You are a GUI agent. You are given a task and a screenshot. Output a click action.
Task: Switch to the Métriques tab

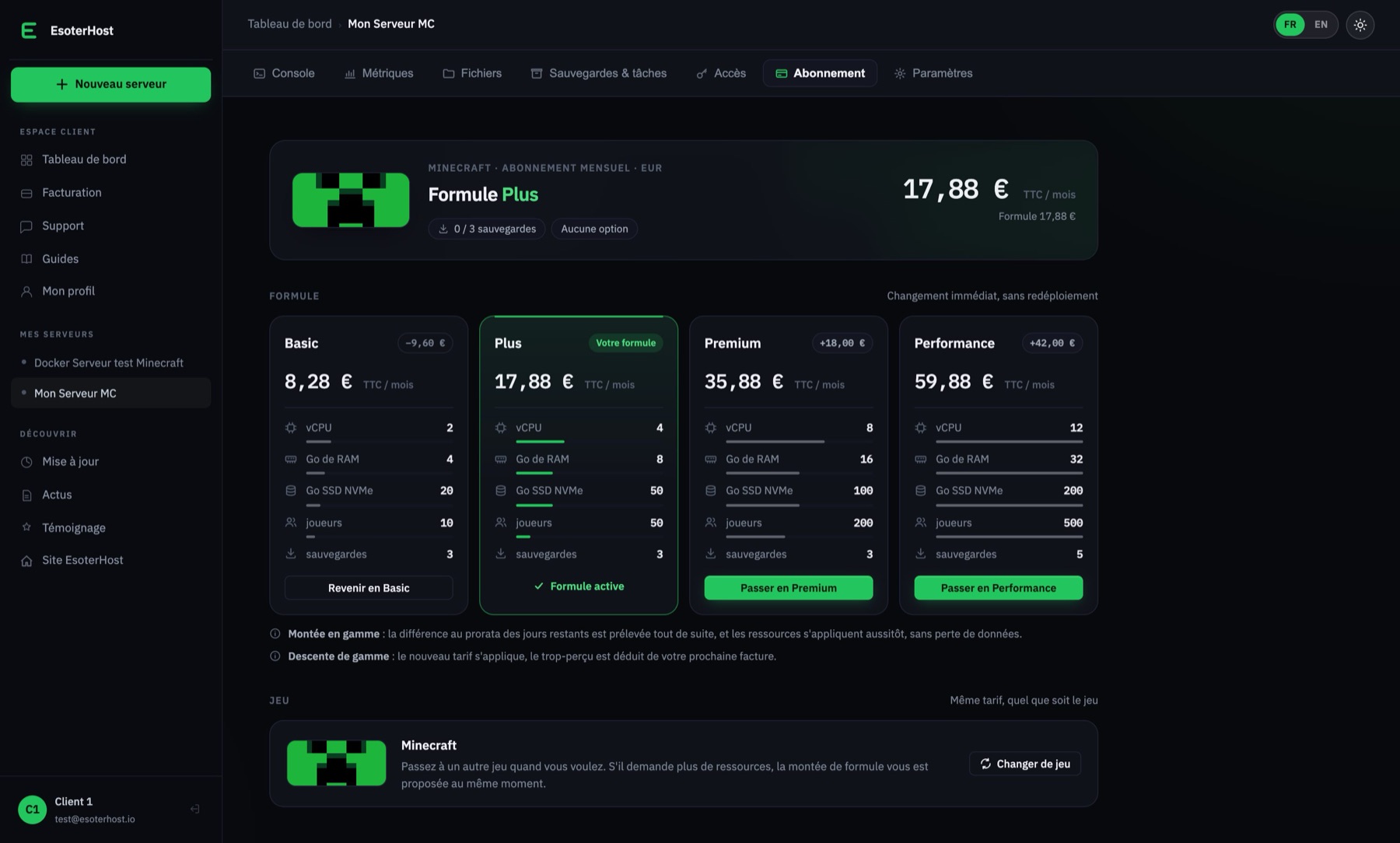[379, 73]
